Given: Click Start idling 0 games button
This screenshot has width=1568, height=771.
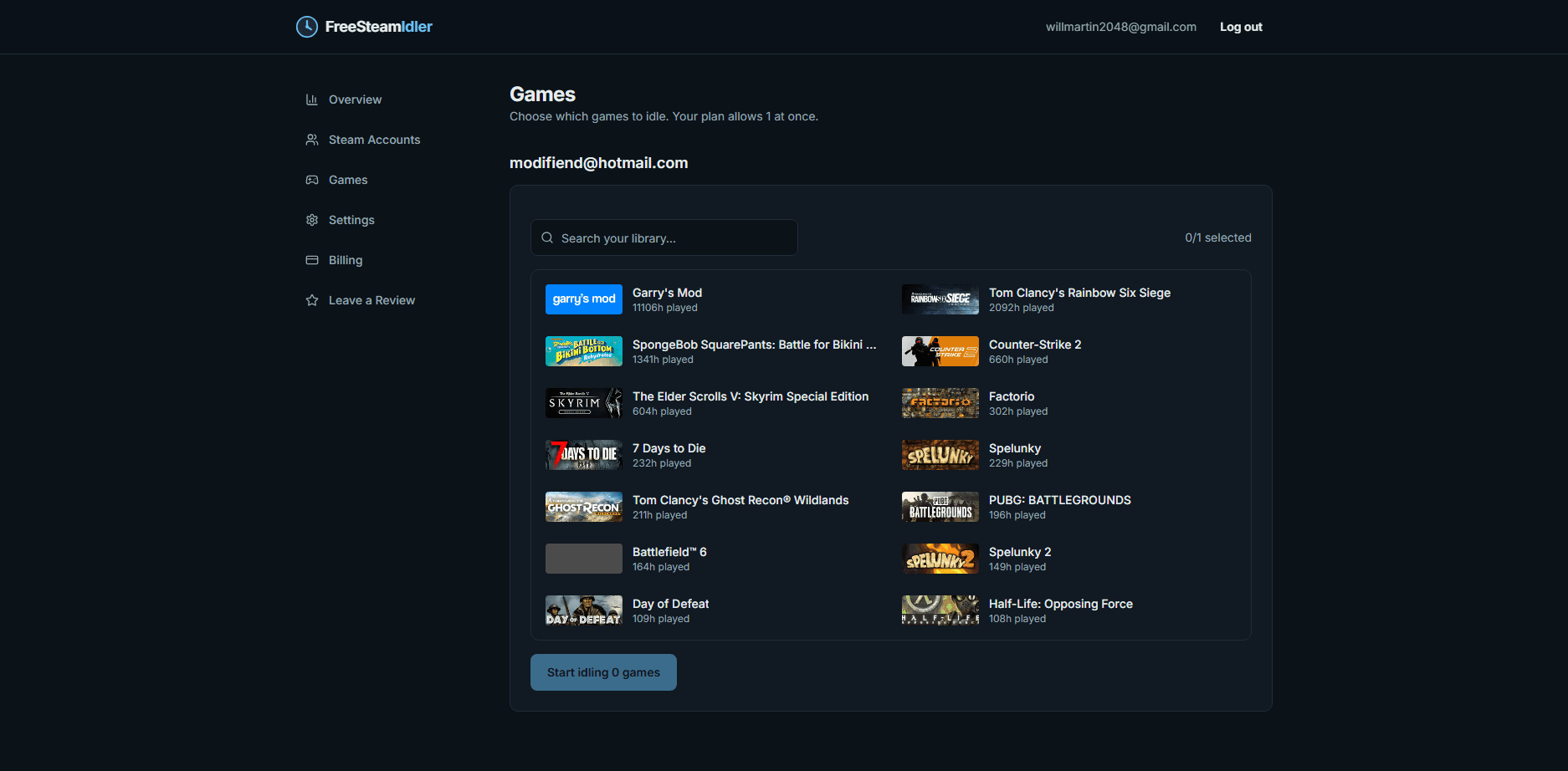Looking at the screenshot, I should (603, 672).
